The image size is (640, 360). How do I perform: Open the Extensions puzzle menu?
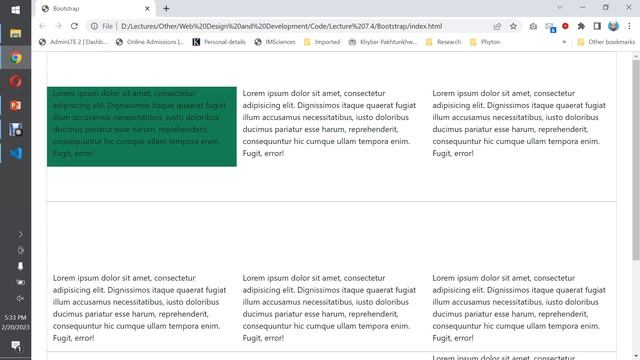point(581,26)
